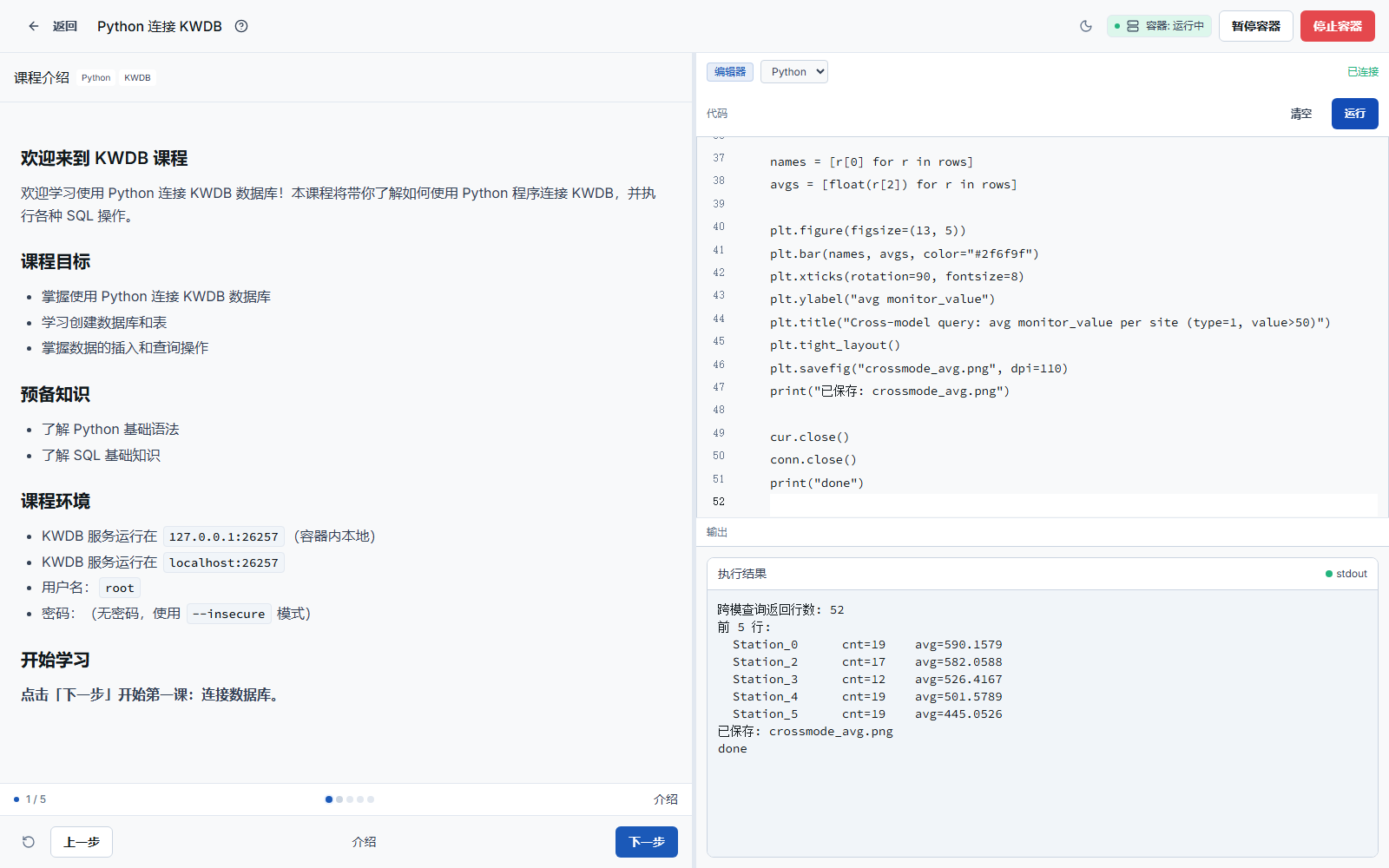This screenshot has width=1389, height=868.
Task: Click the plt.title code line
Action: [1050, 322]
